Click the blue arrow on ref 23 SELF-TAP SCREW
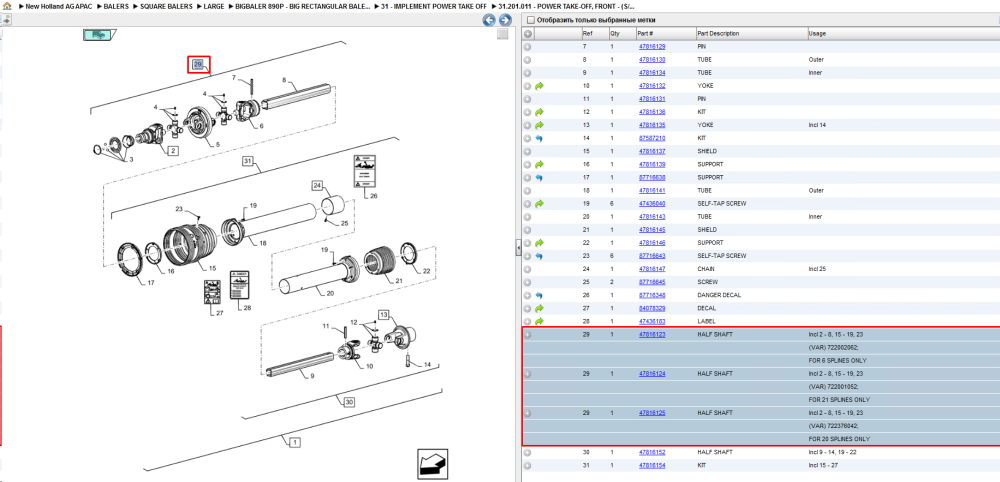This screenshot has height=482, width=1000. coord(539,256)
